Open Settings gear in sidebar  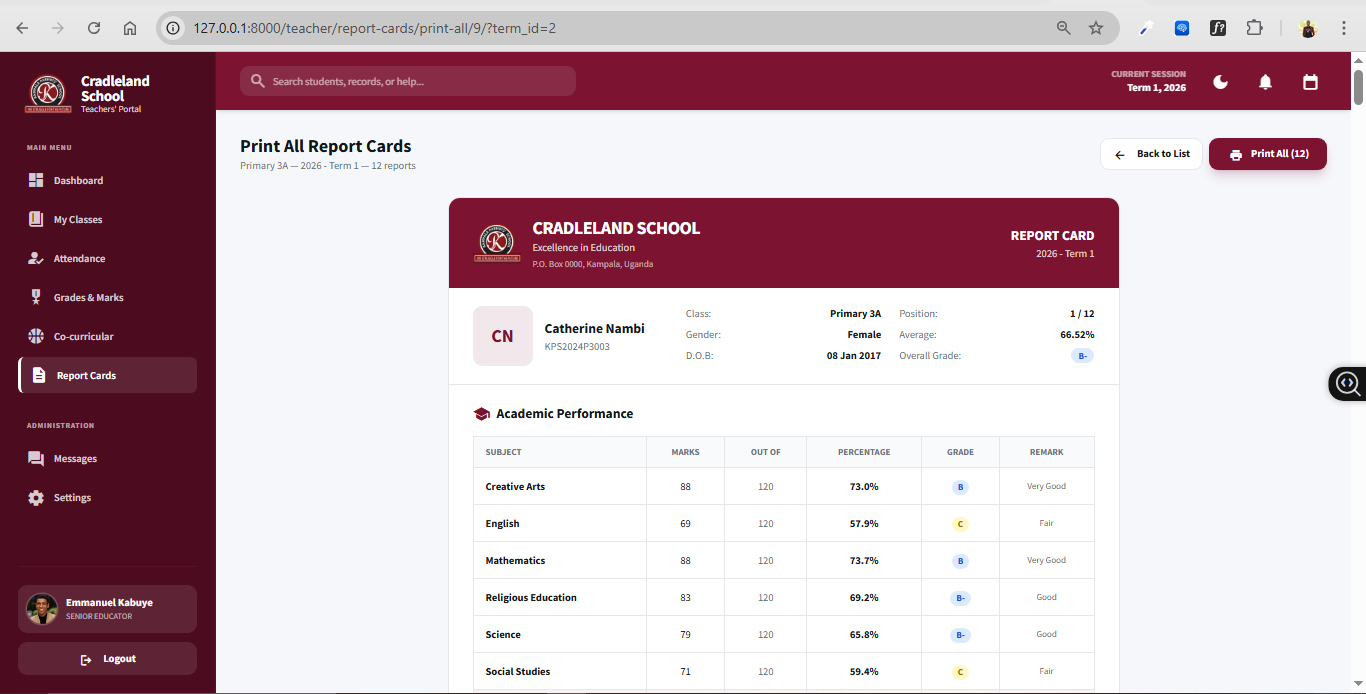[x=36, y=498]
